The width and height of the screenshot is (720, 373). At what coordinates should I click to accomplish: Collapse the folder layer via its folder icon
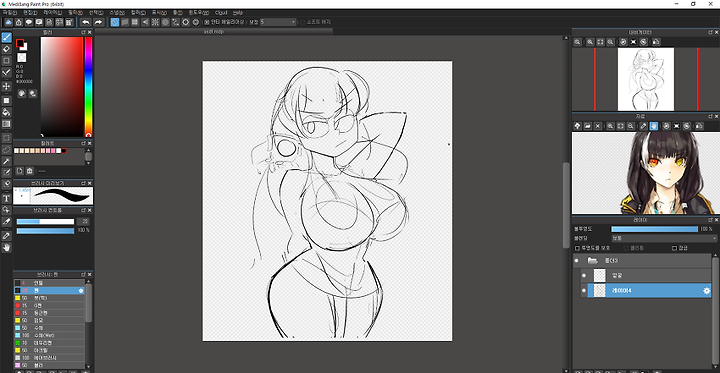coord(593,260)
